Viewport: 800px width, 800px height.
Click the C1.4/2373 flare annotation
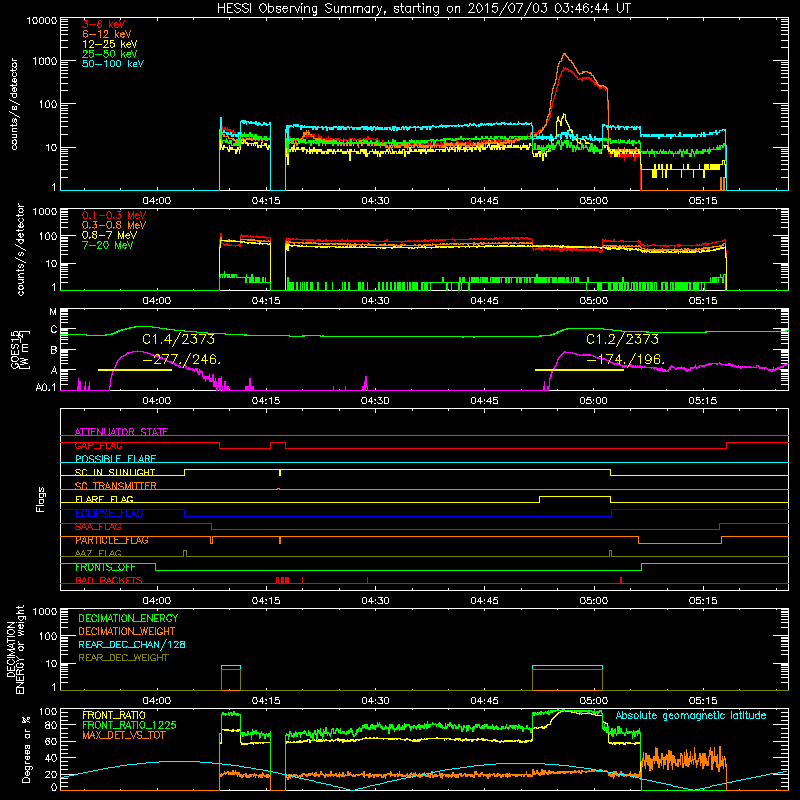(x=179, y=339)
